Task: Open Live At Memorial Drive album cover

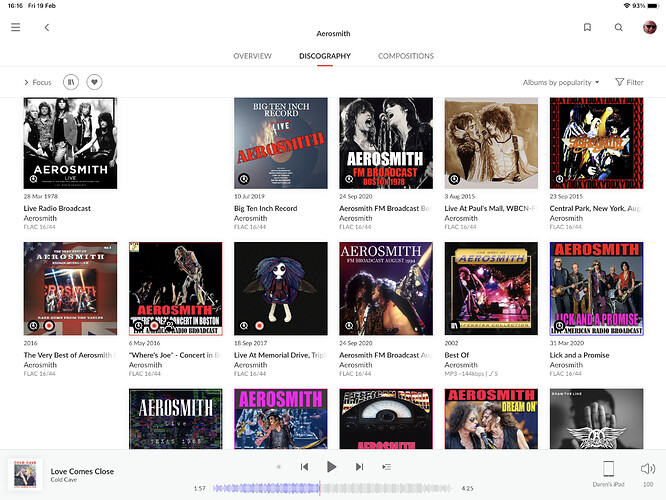Action: click(x=281, y=289)
